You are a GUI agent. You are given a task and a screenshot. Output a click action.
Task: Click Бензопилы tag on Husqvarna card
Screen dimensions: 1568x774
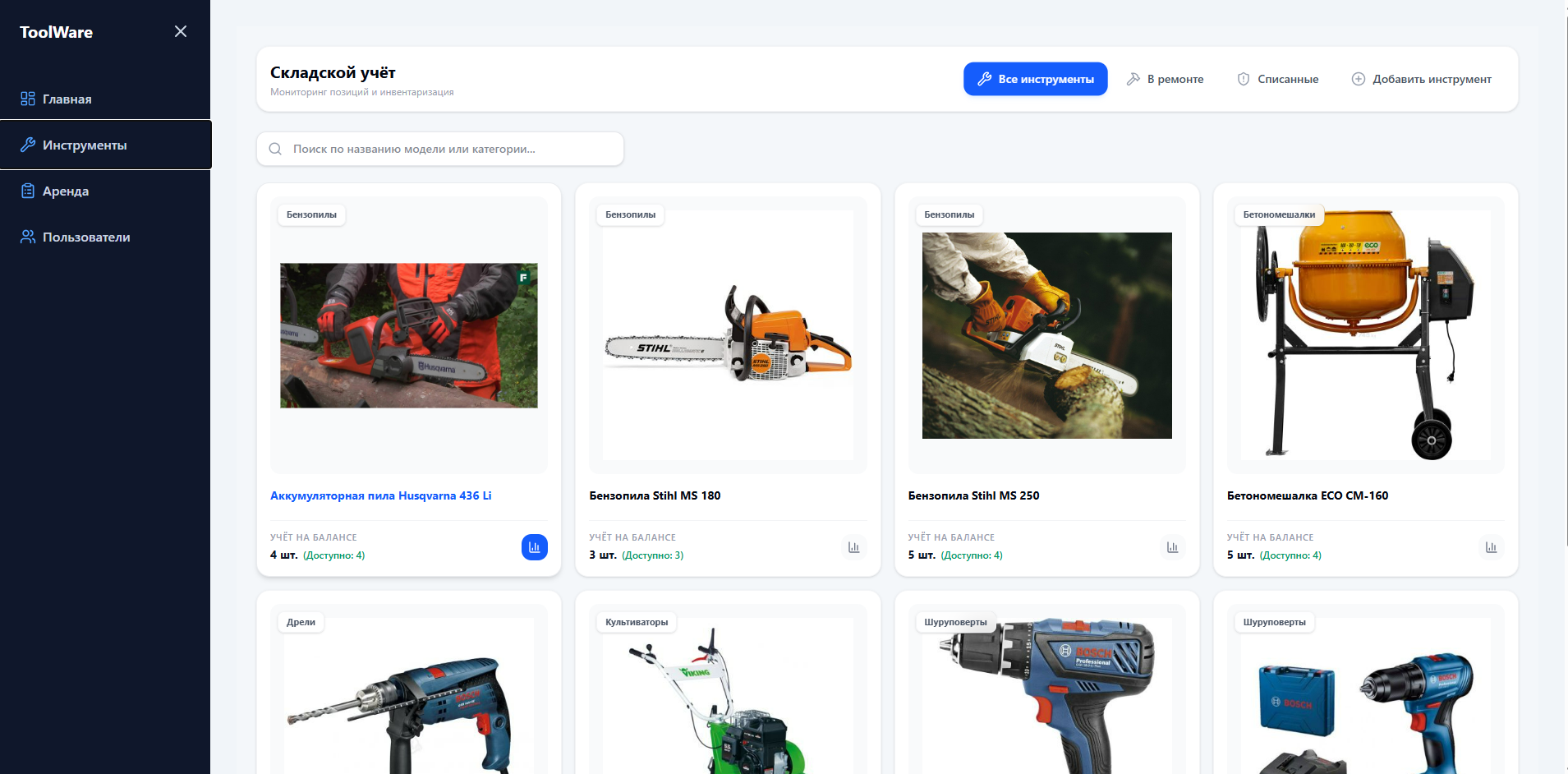(311, 214)
